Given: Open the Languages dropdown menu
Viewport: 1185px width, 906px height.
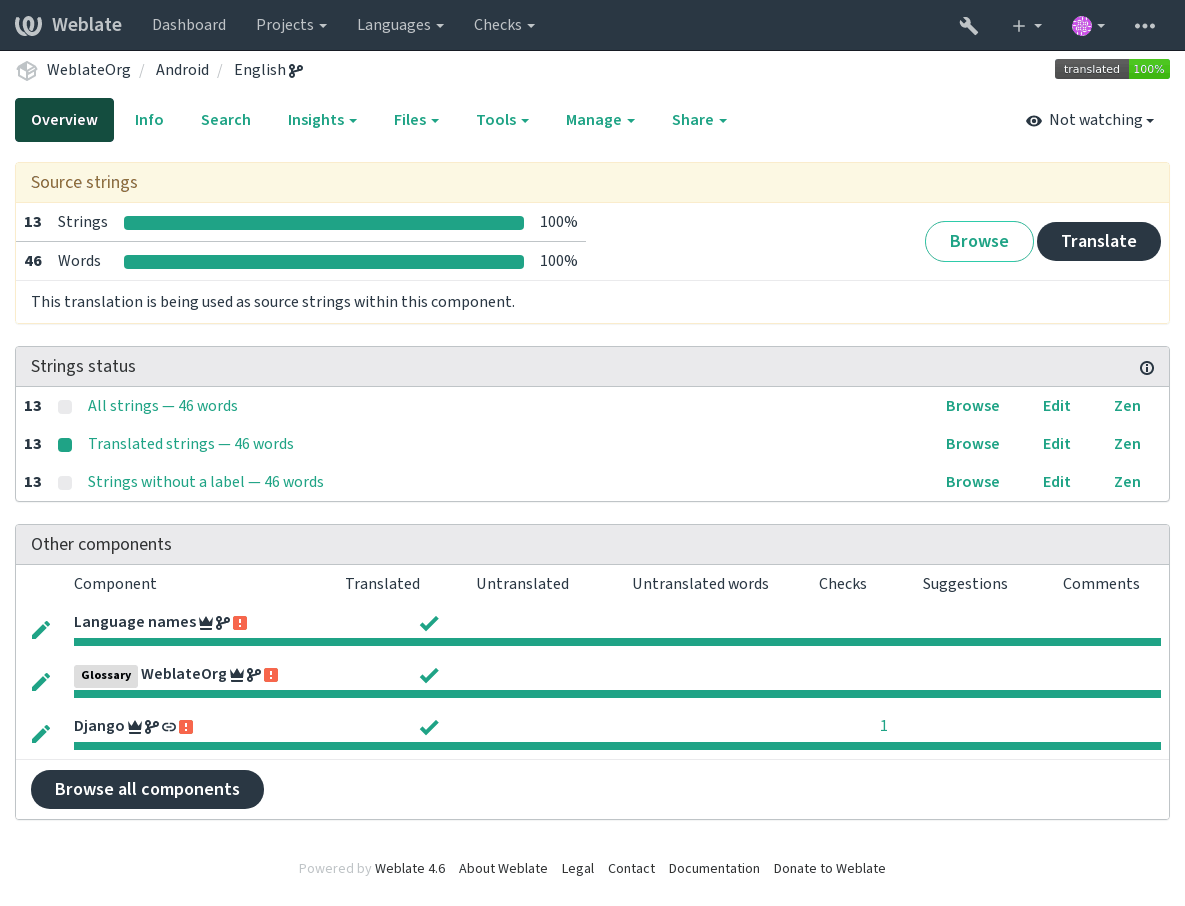Looking at the screenshot, I should (400, 25).
